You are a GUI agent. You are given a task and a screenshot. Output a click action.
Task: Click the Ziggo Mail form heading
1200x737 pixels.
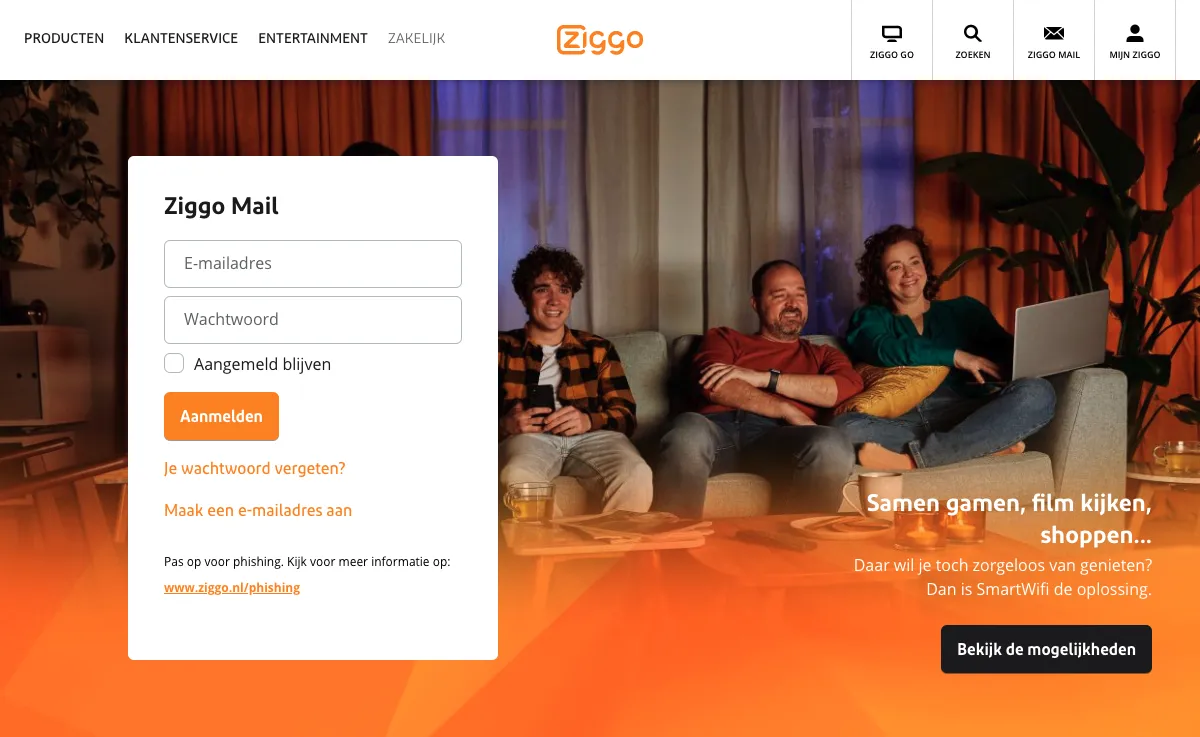pyautogui.click(x=221, y=207)
